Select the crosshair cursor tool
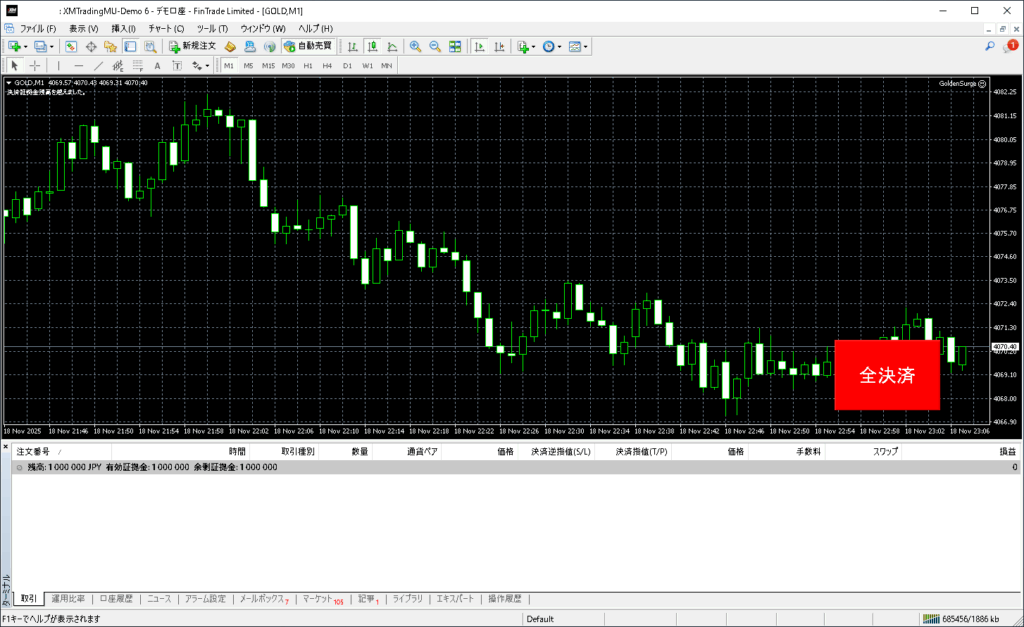 (x=34, y=66)
